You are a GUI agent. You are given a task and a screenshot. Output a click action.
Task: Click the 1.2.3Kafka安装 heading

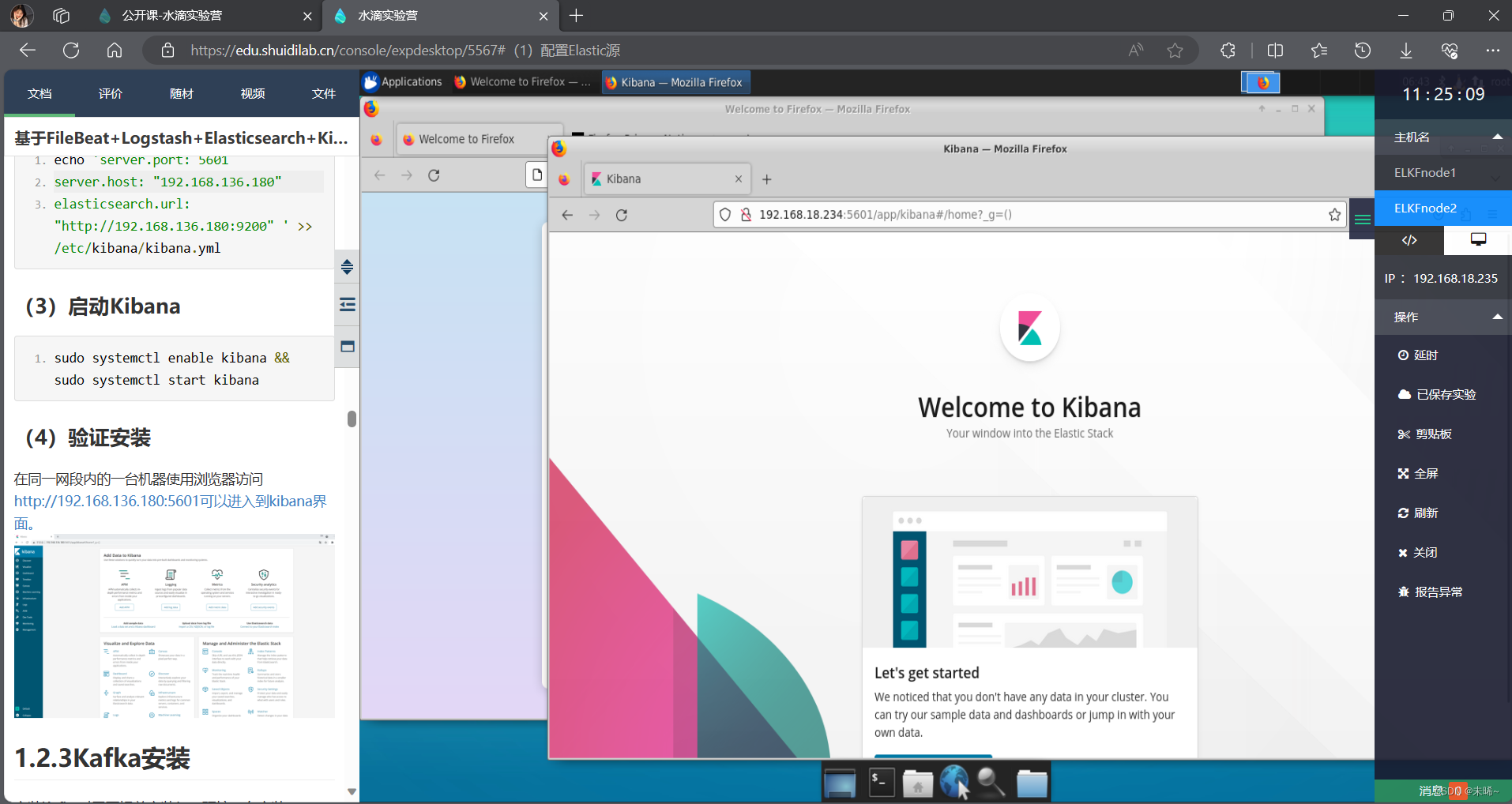click(x=103, y=758)
